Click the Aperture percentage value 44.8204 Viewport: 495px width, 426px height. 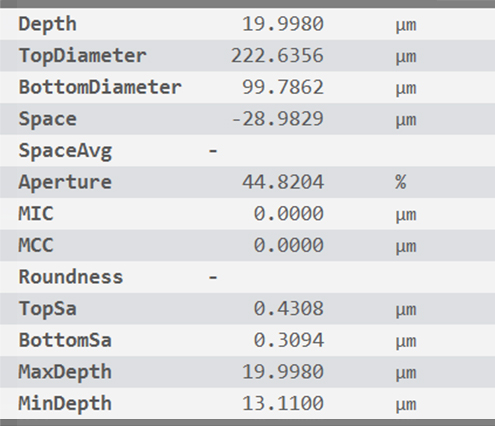pyautogui.click(x=283, y=182)
